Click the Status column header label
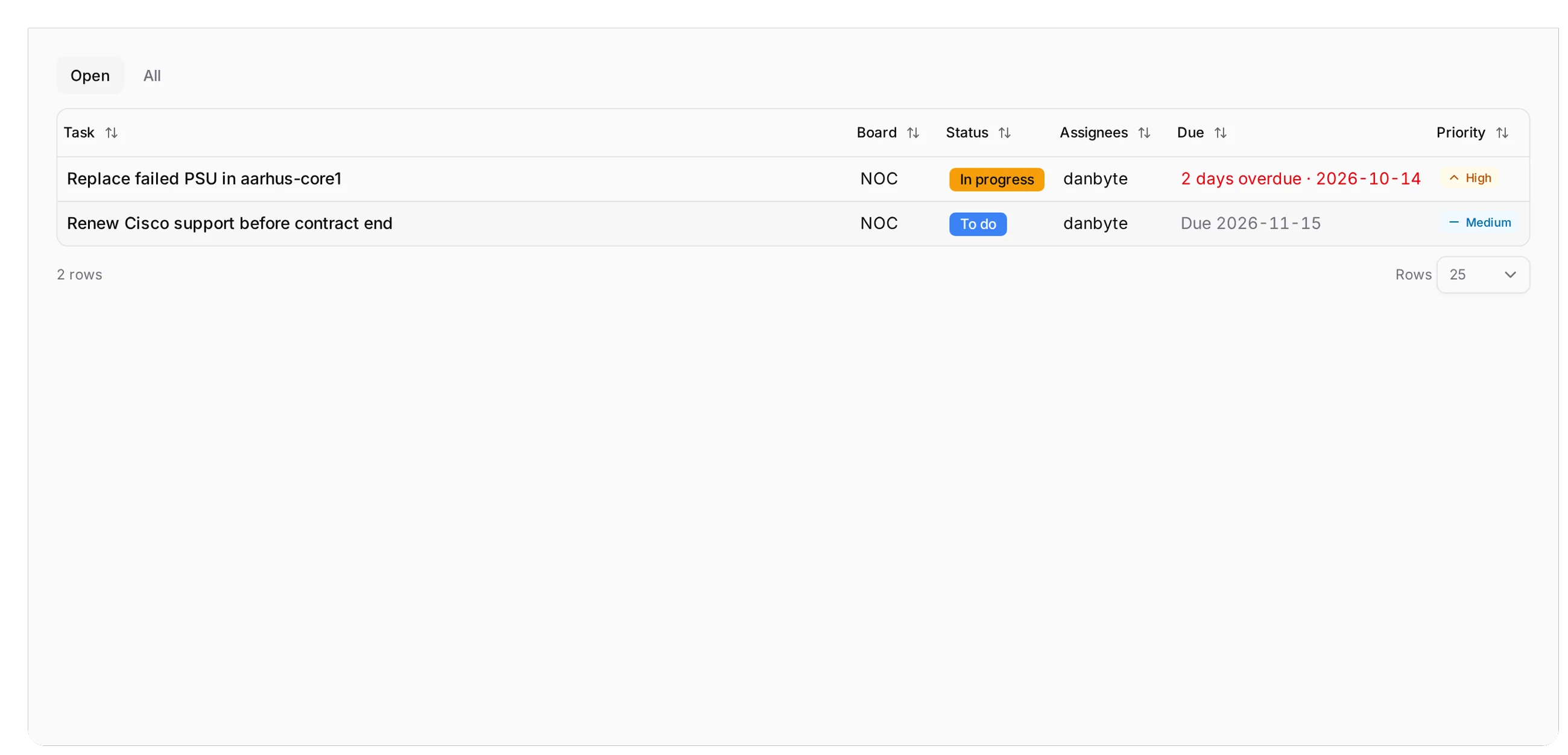 tap(967, 133)
